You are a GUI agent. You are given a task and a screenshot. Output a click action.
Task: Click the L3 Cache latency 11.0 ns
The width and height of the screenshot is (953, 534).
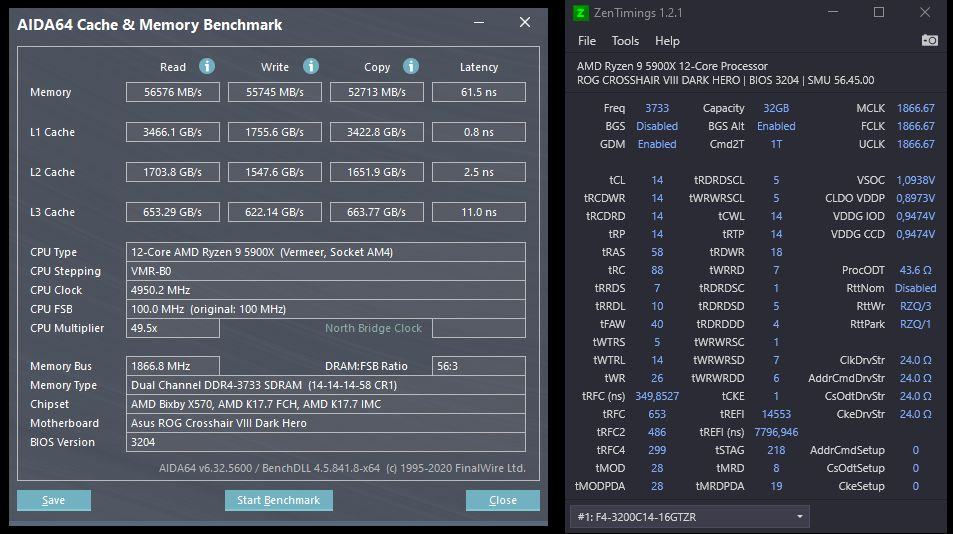pos(479,212)
